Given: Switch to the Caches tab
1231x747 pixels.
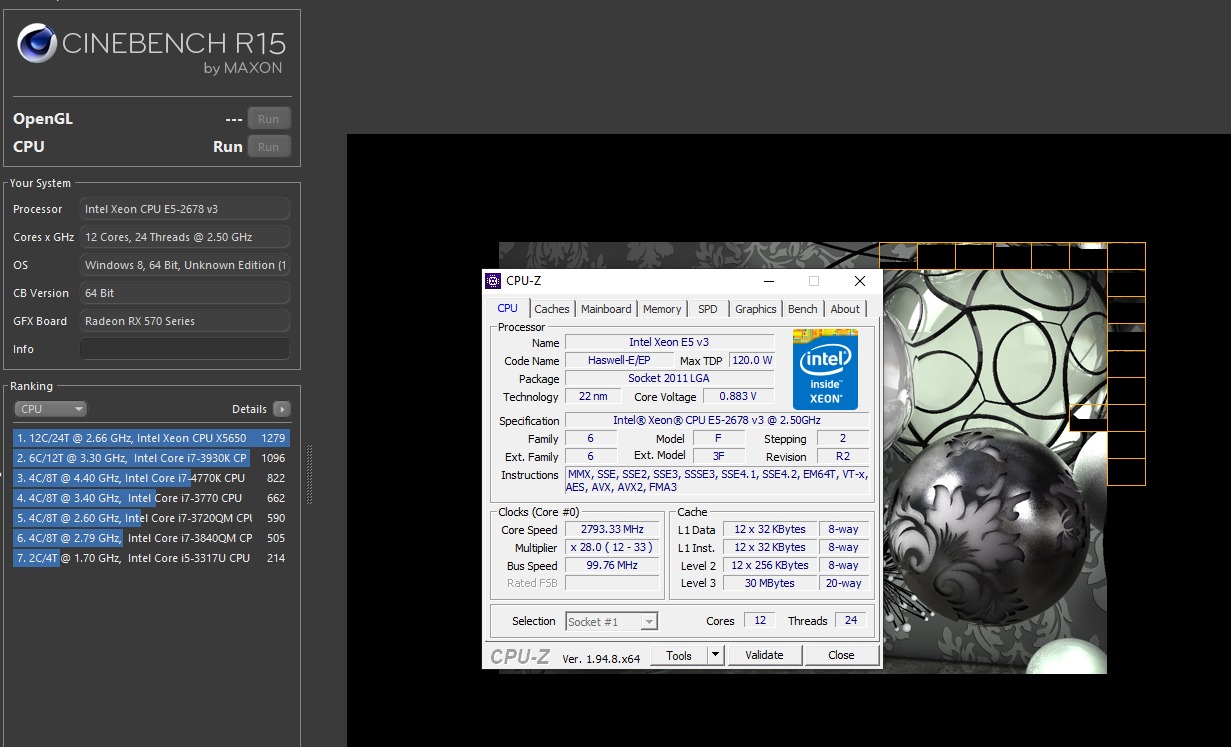Looking at the screenshot, I should tap(551, 309).
